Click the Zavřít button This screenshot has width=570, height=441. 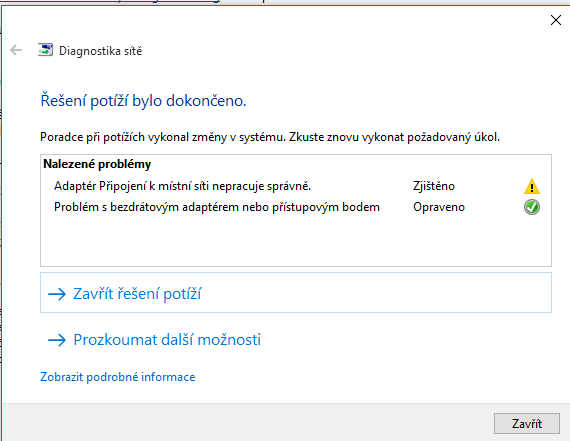click(x=526, y=423)
